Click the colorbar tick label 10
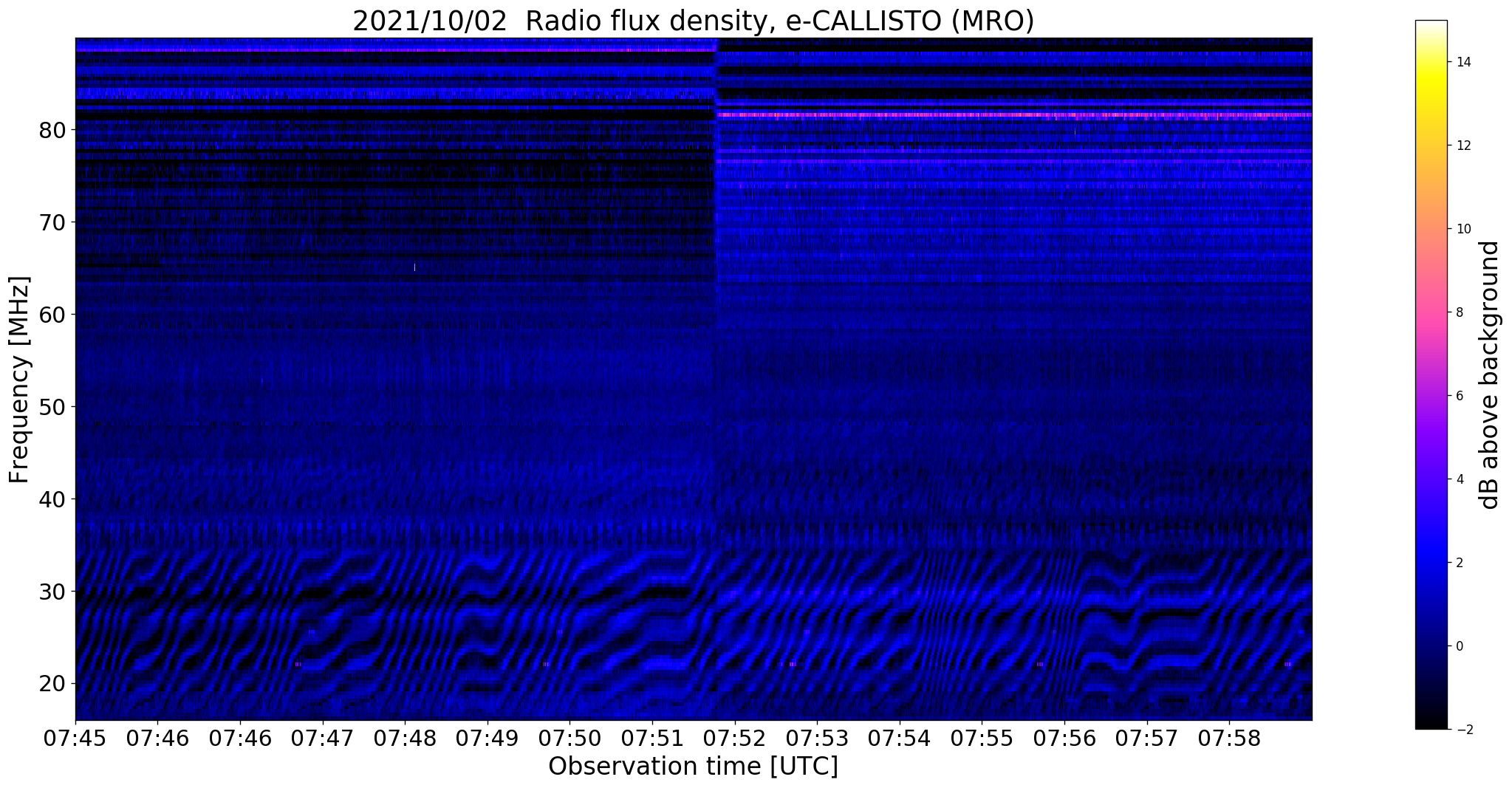The height and width of the screenshot is (788, 1512). tap(1463, 229)
